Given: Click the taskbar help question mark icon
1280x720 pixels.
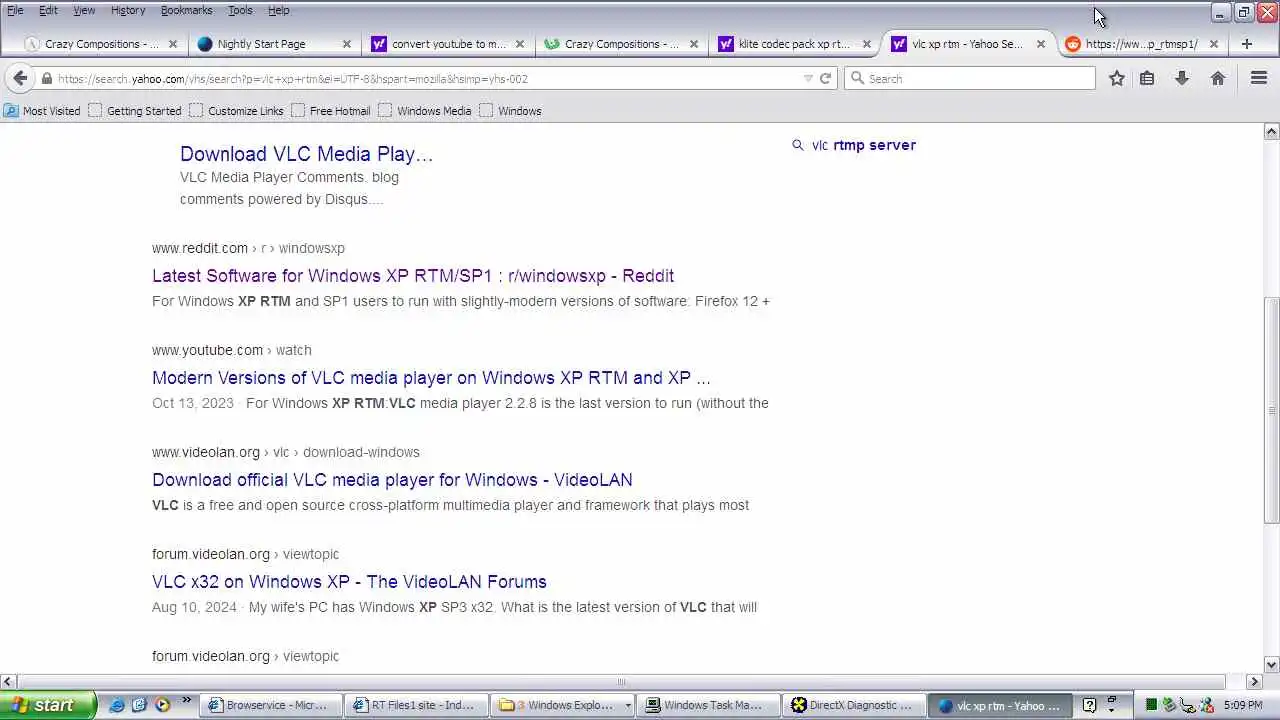Looking at the screenshot, I should point(1090,705).
